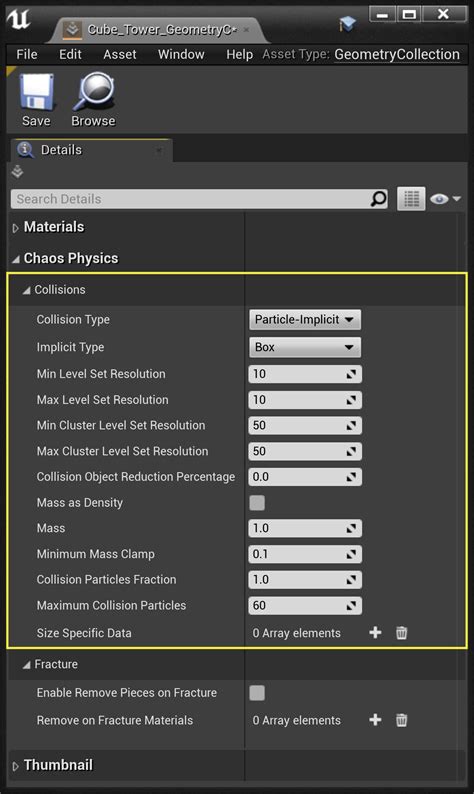The width and height of the screenshot is (474, 794).
Task: Open the Asset menu
Action: click(120, 54)
